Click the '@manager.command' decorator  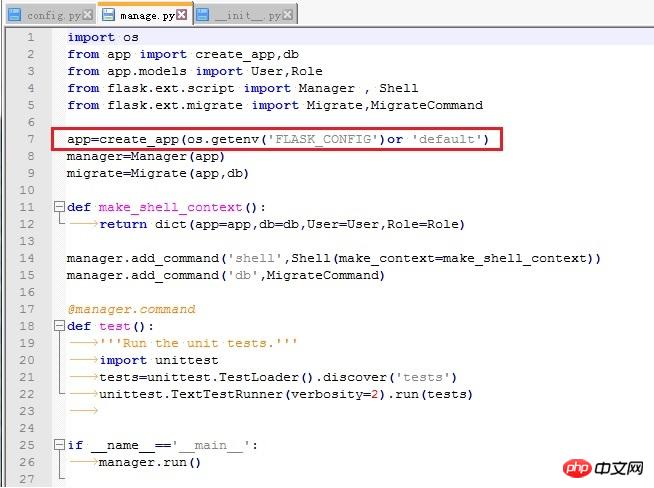point(131,309)
